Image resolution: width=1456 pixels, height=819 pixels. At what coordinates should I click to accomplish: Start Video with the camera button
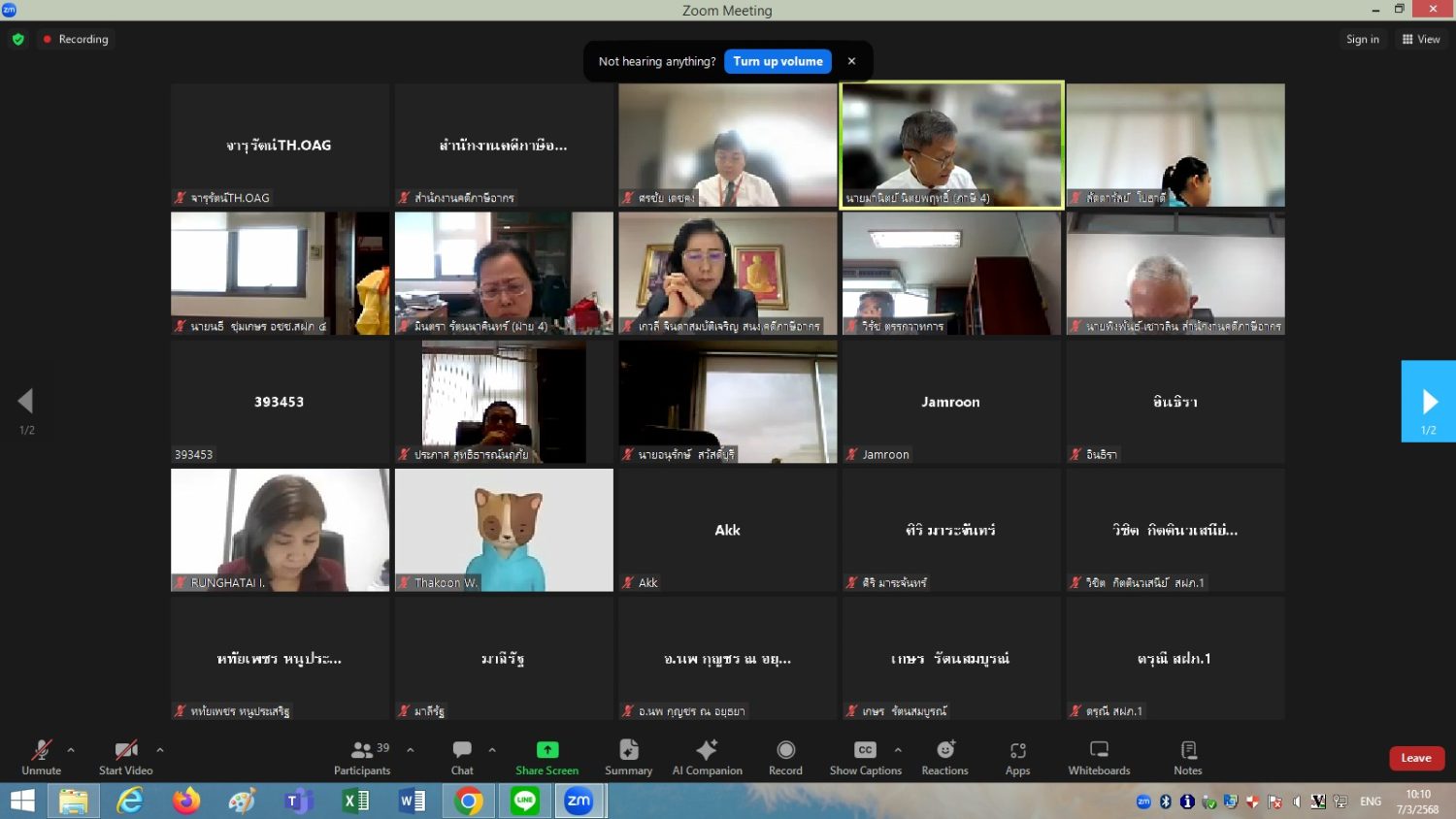click(125, 757)
